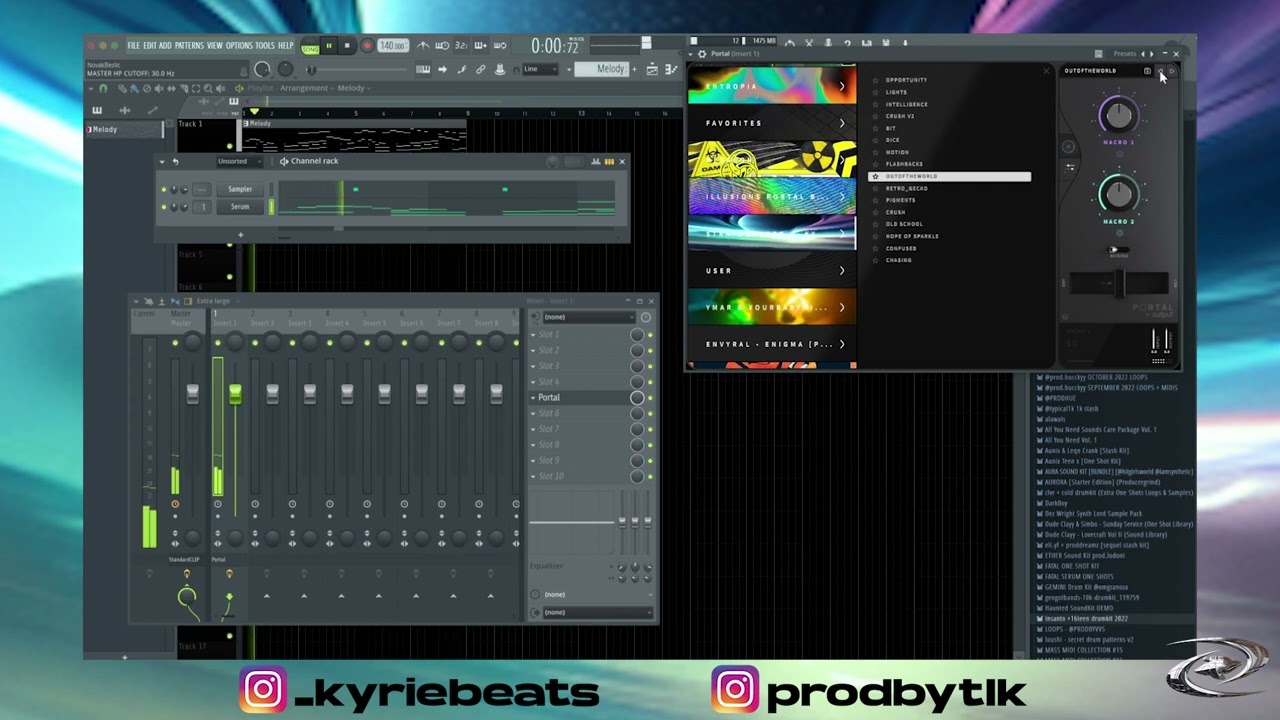Screen dimensions: 1280x720
Task: Favorite the LIGHTS preset star
Action: point(876,92)
